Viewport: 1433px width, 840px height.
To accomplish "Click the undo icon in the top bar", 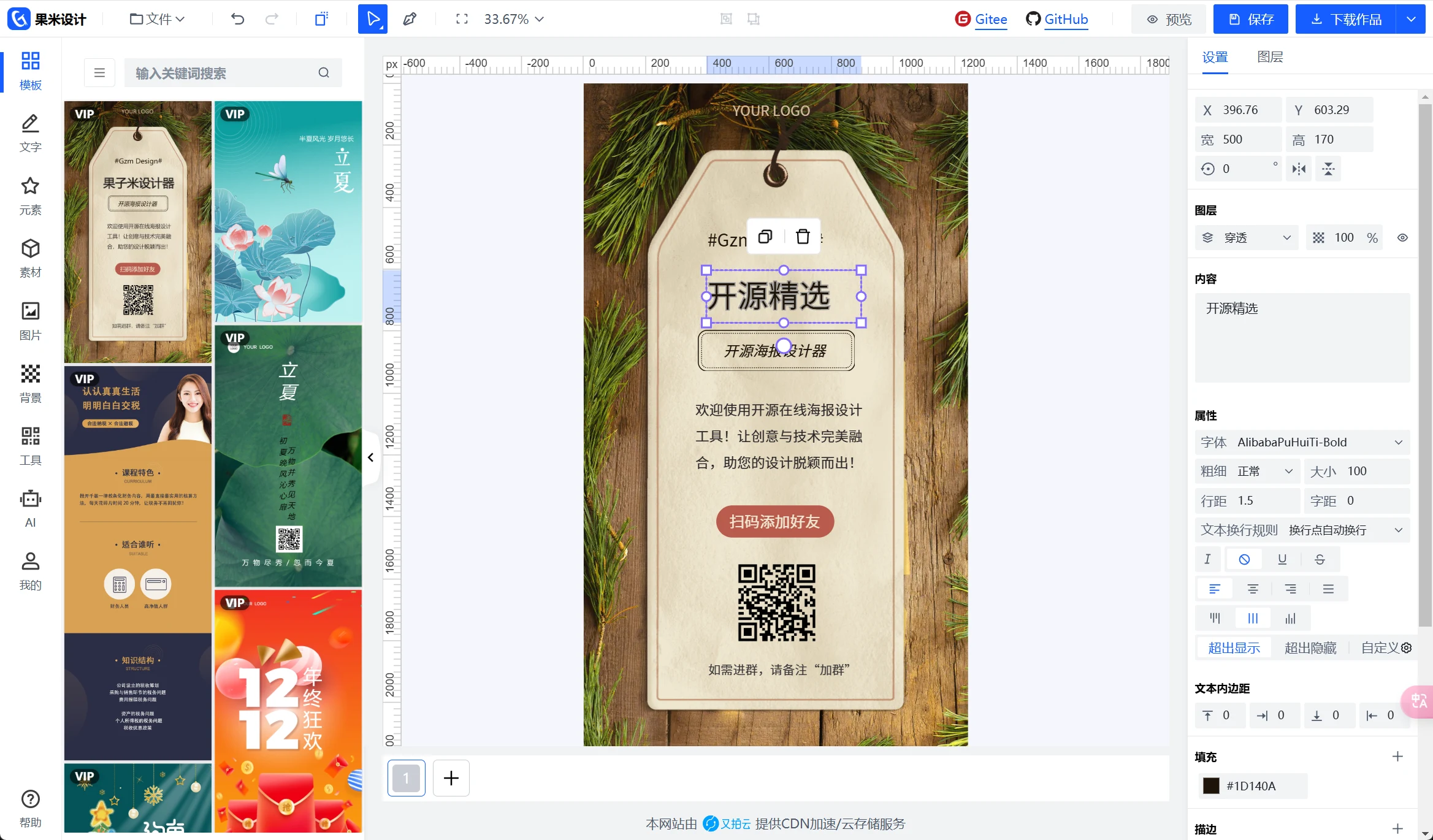I will click(238, 19).
